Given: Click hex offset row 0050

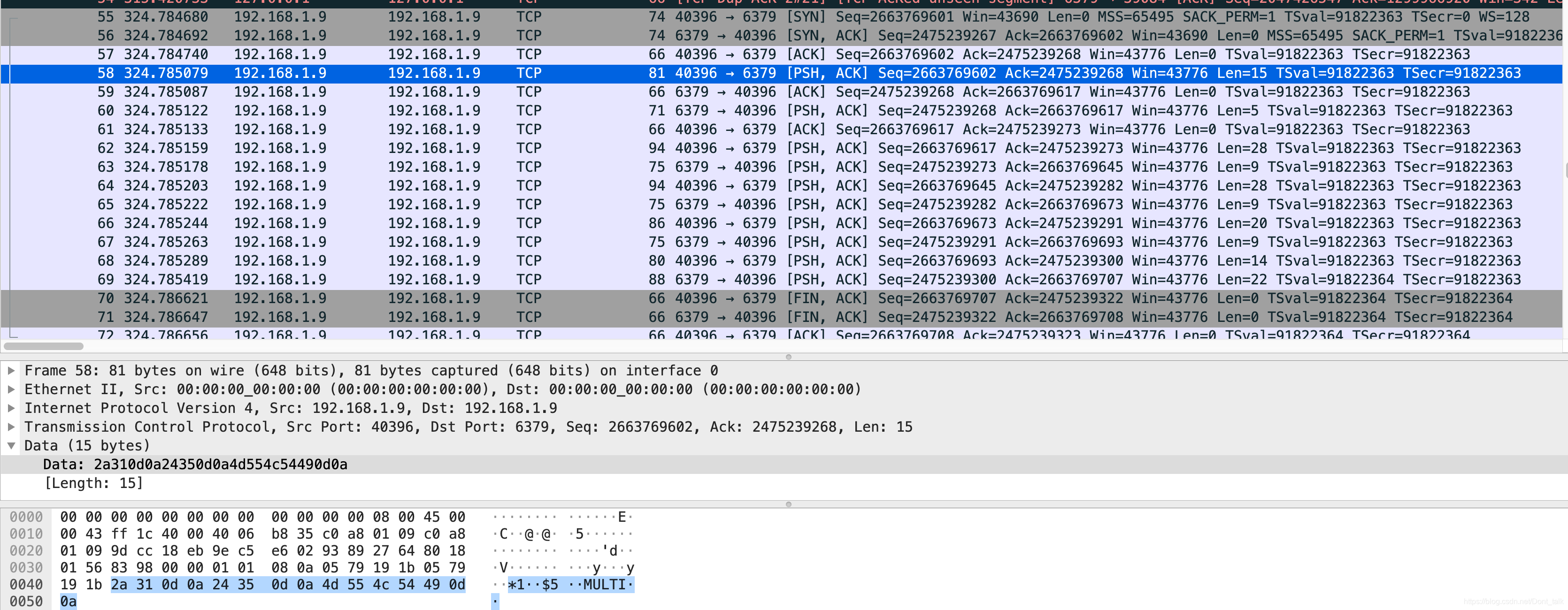Looking at the screenshot, I should click(x=26, y=602).
